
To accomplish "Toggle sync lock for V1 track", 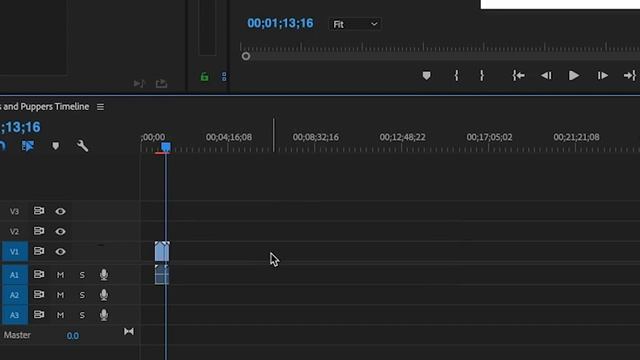I will 39,251.
